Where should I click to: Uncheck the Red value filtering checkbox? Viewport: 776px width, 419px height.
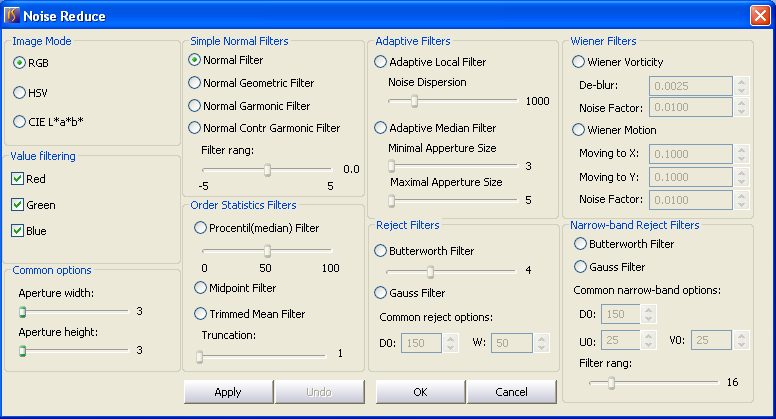coord(18,179)
